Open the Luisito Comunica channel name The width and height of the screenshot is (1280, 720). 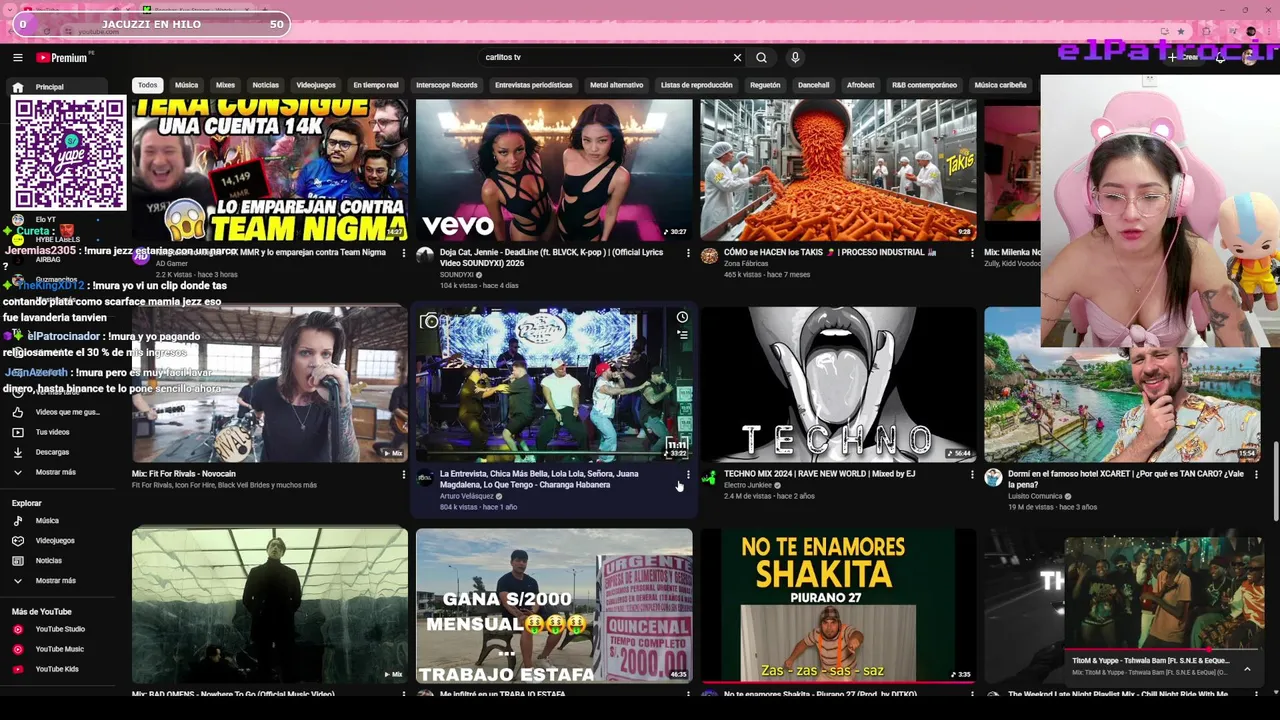[x=1035, y=496]
